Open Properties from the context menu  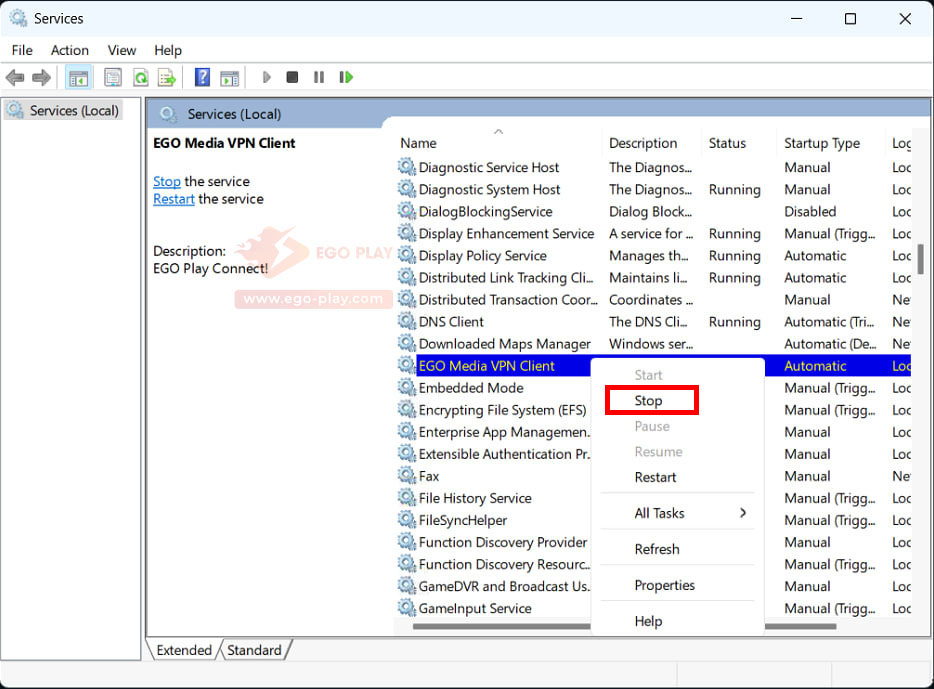tap(665, 585)
